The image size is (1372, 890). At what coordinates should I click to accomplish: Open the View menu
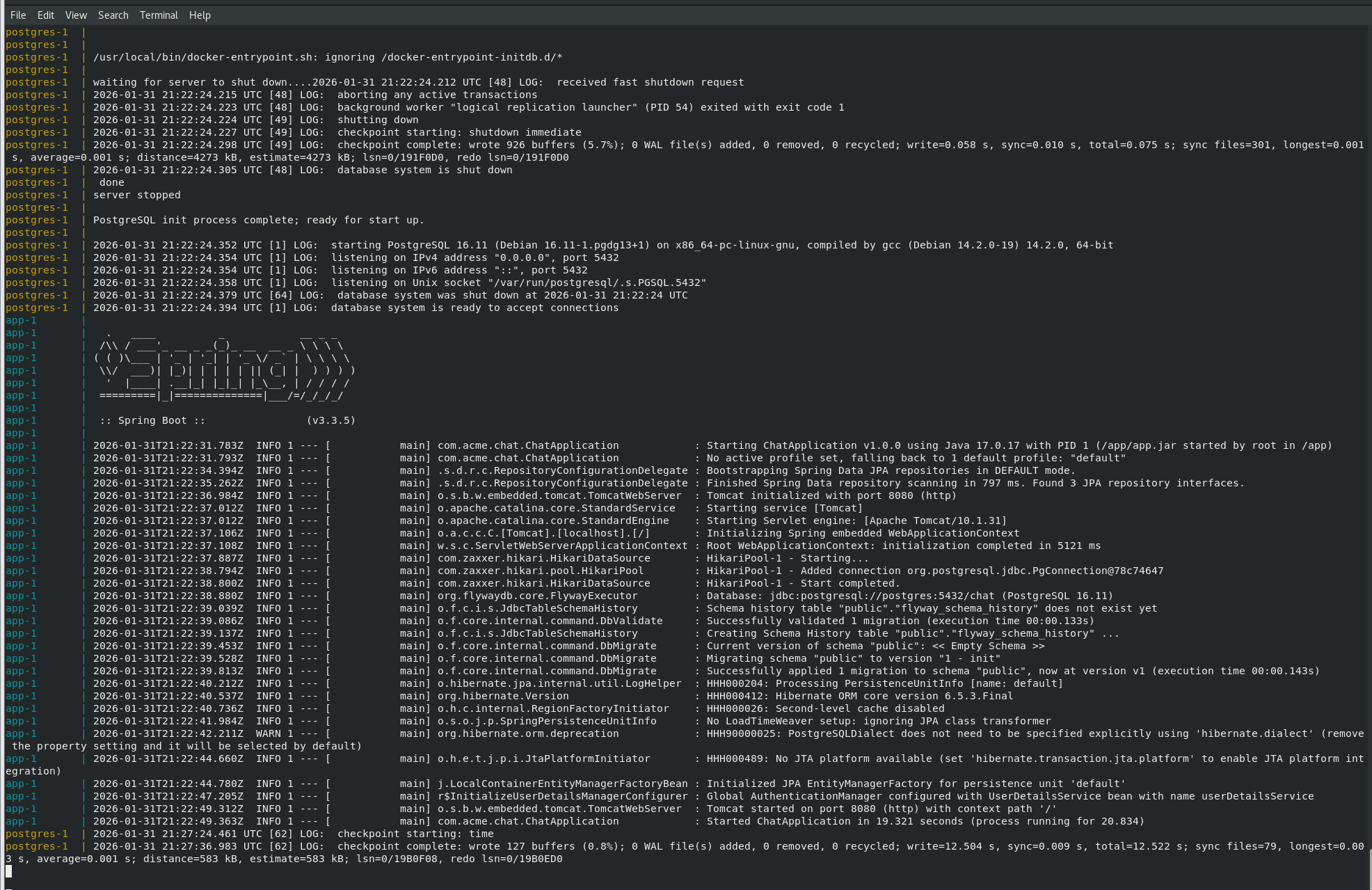[76, 15]
